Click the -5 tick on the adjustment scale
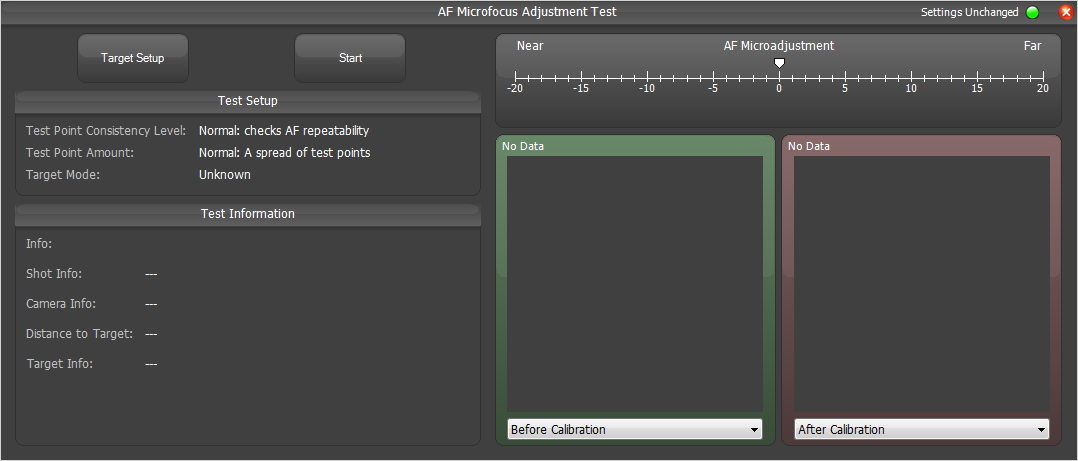Screen dimensions: 1078x461 coord(713,76)
